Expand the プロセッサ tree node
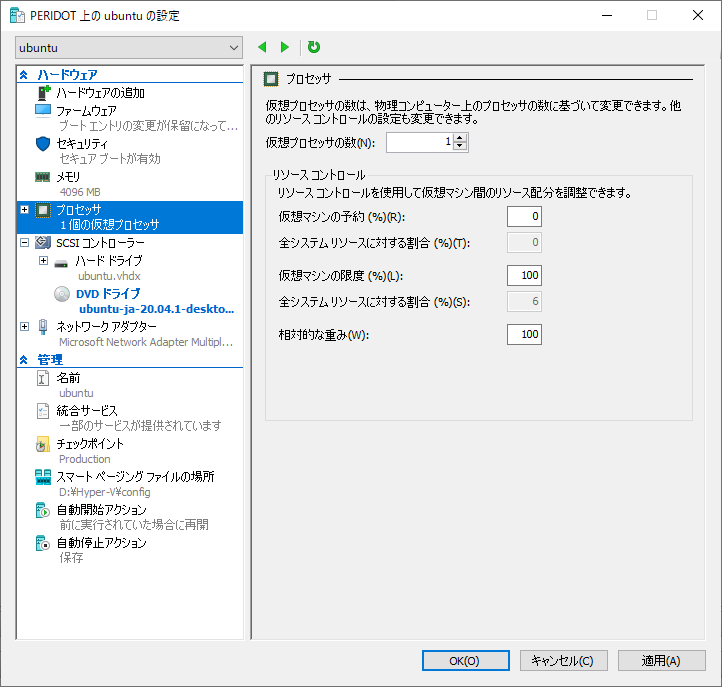Image resolution: width=722 pixels, height=687 pixels. click(x=25, y=210)
